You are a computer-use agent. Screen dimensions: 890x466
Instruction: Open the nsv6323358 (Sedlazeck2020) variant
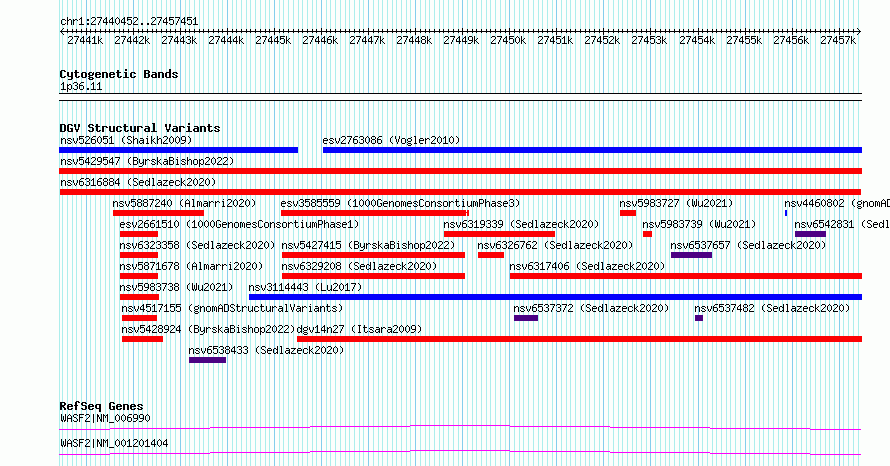(x=197, y=245)
